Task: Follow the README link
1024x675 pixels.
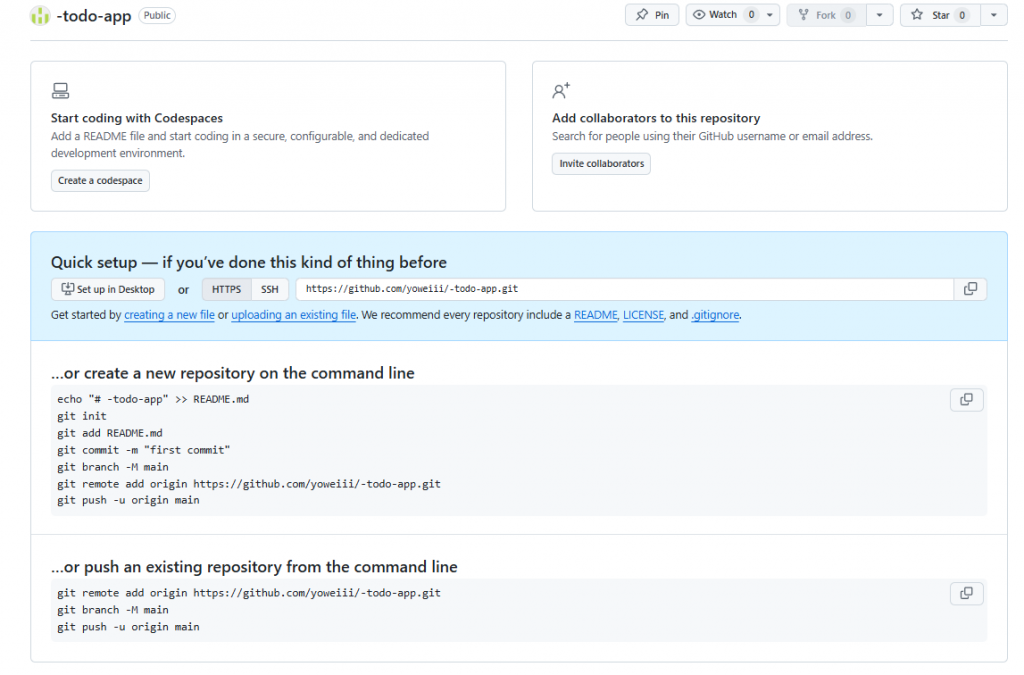Action: pos(596,315)
